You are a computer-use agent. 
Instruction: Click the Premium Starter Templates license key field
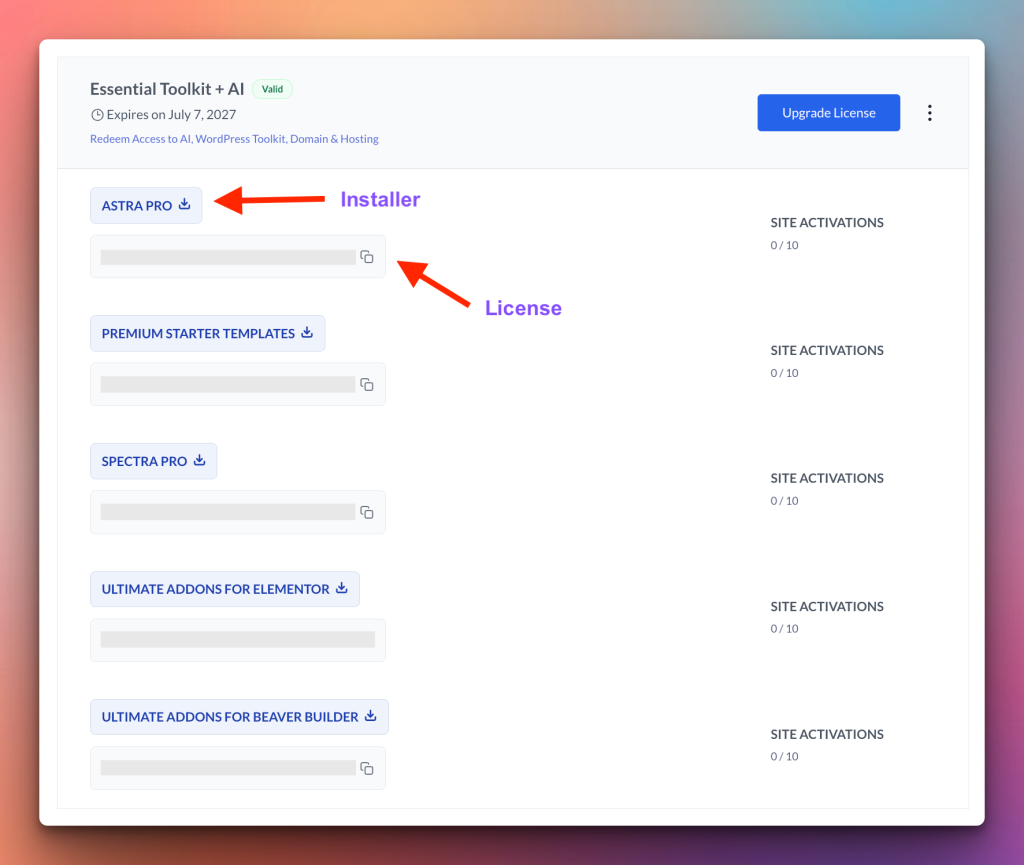tap(238, 385)
